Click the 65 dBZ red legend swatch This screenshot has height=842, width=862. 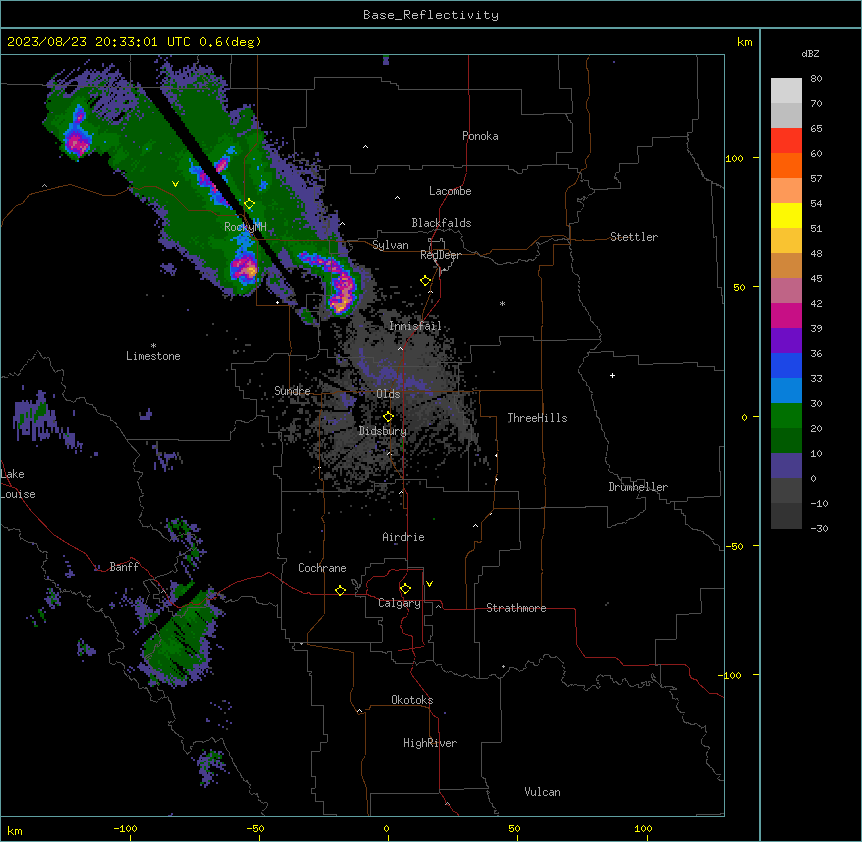[x=786, y=141]
